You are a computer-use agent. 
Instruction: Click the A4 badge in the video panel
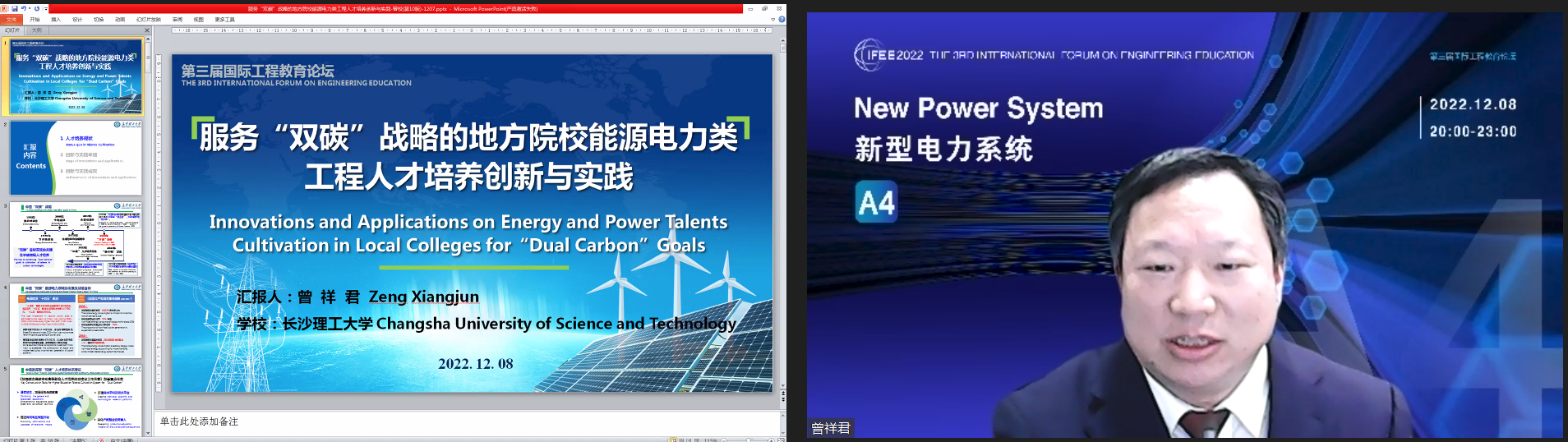click(x=876, y=202)
